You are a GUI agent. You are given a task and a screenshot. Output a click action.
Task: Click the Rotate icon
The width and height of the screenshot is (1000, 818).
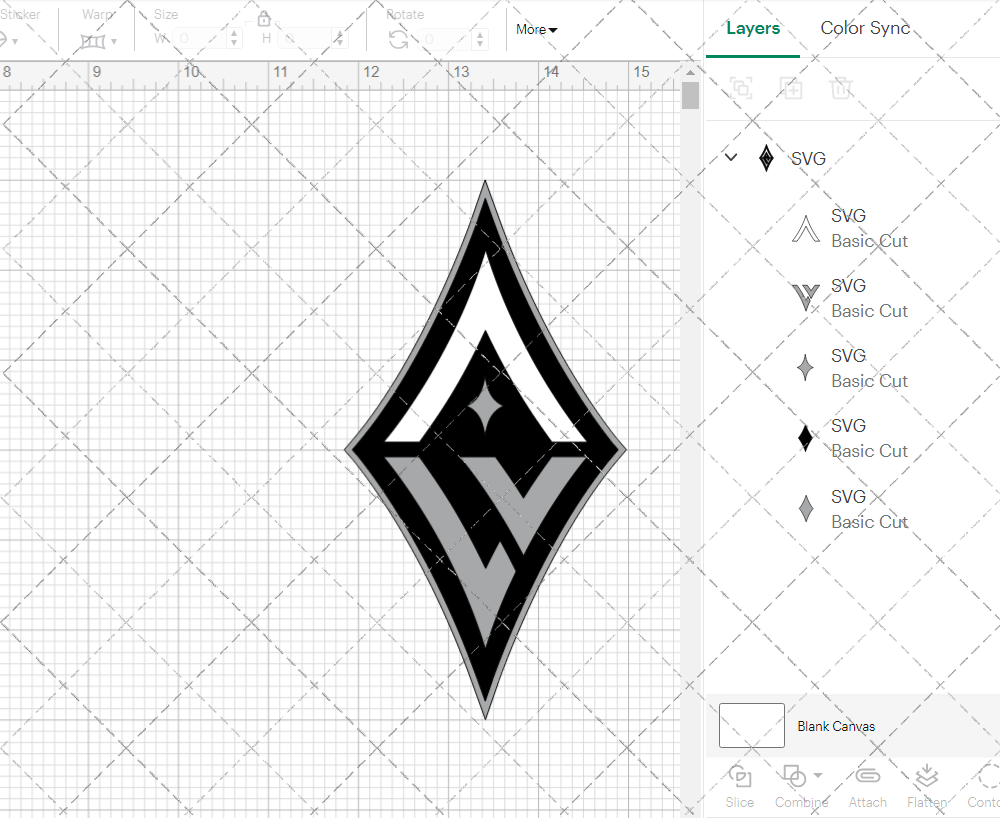399,40
